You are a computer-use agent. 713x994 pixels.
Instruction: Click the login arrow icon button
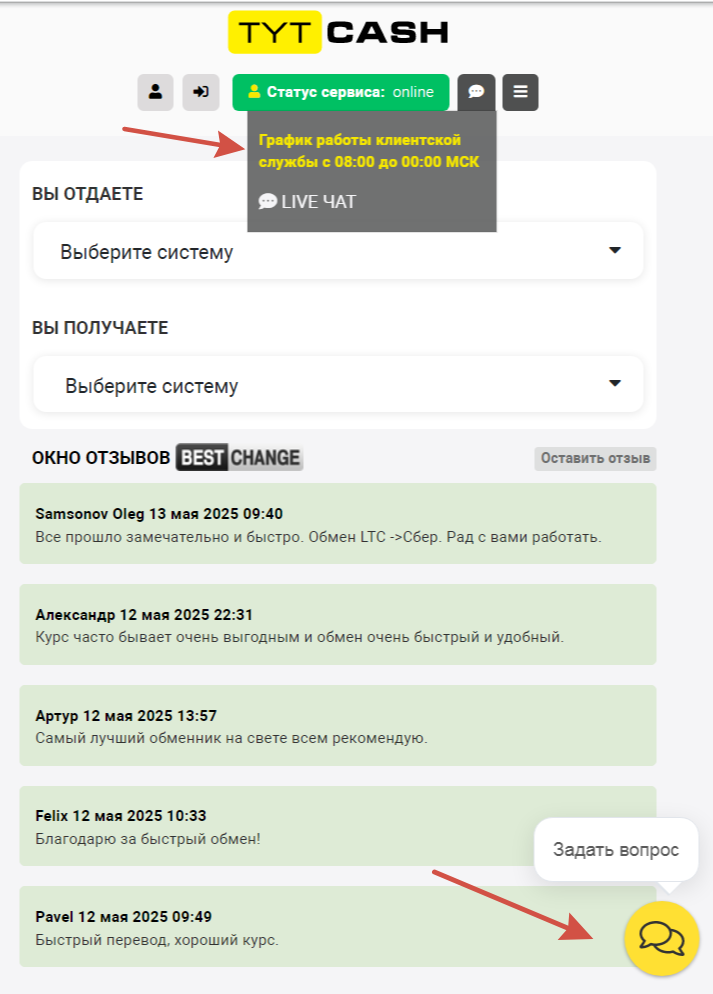(201, 92)
